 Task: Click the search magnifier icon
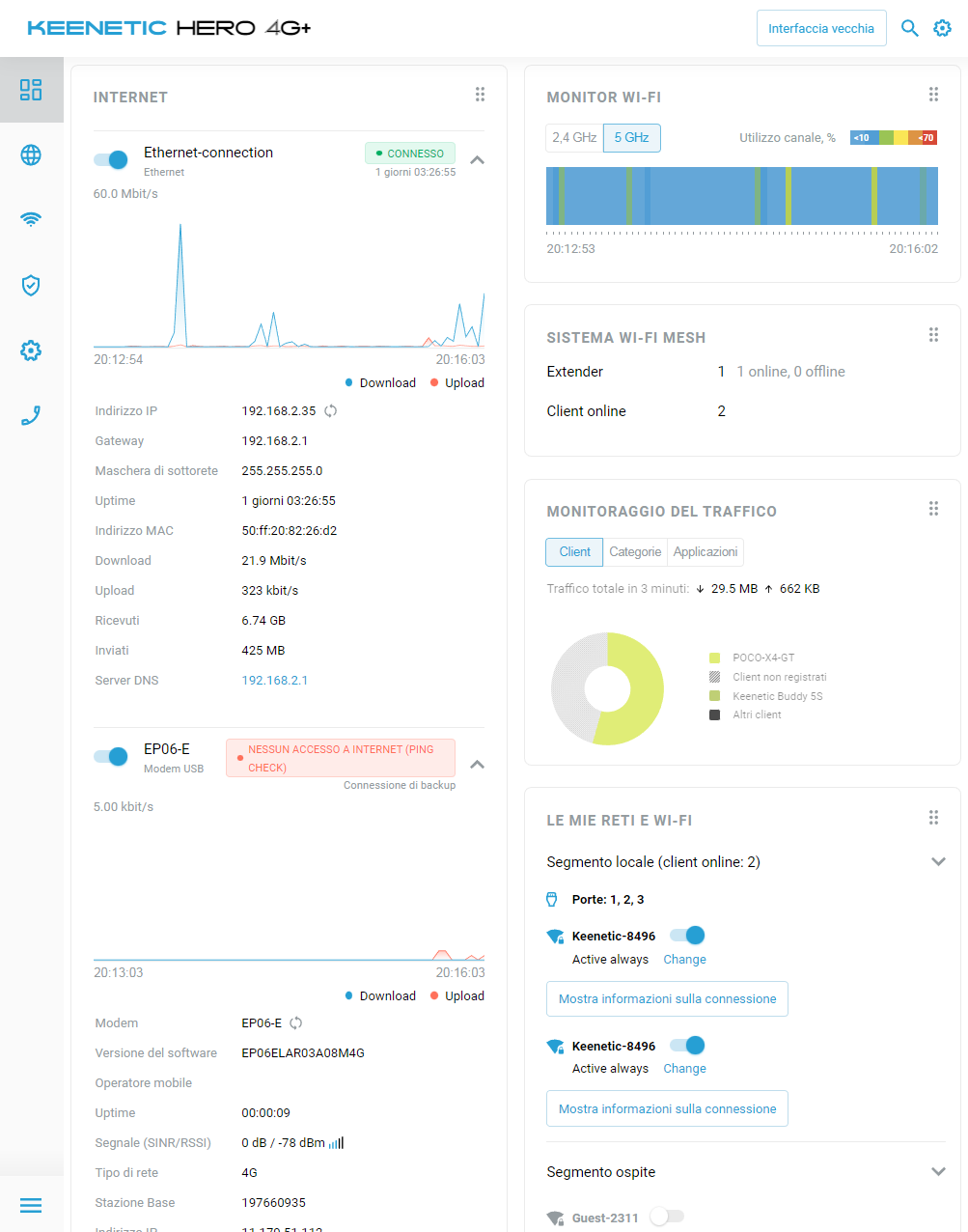coord(909,28)
